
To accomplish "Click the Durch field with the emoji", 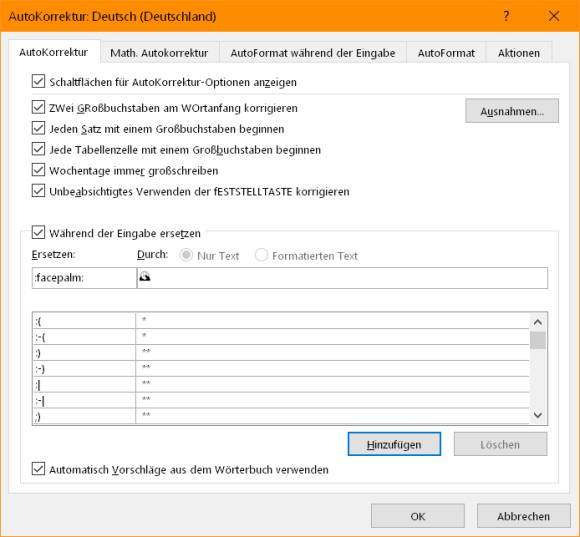I will pos(342,278).
